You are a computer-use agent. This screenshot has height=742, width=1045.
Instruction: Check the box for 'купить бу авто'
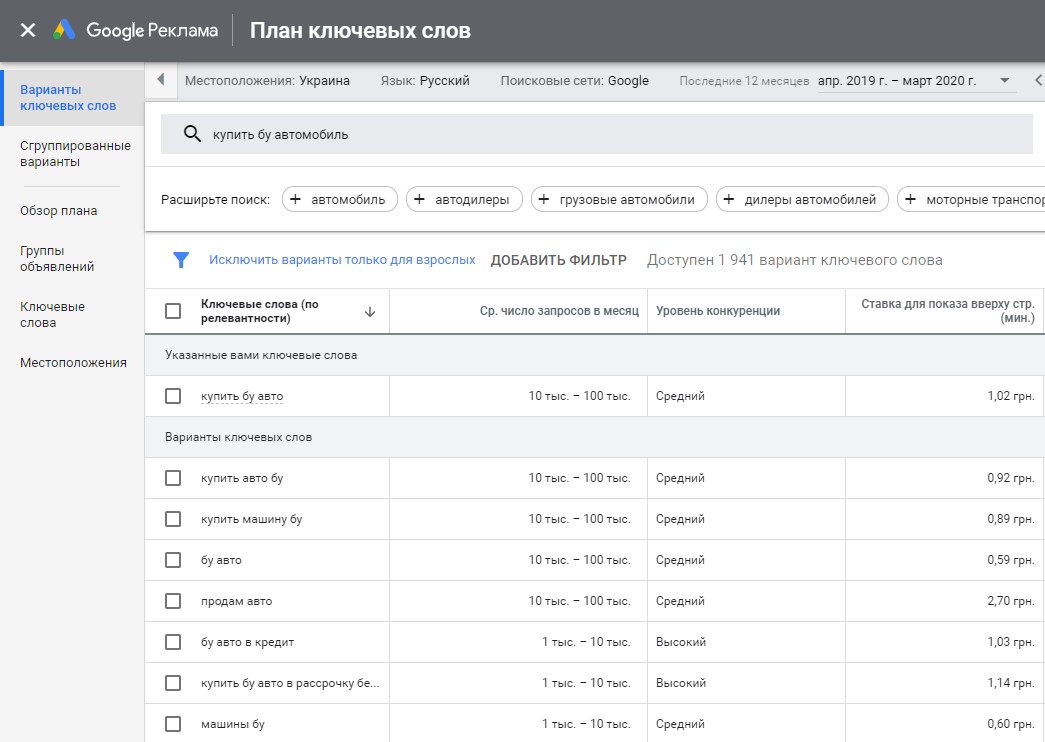coord(173,396)
